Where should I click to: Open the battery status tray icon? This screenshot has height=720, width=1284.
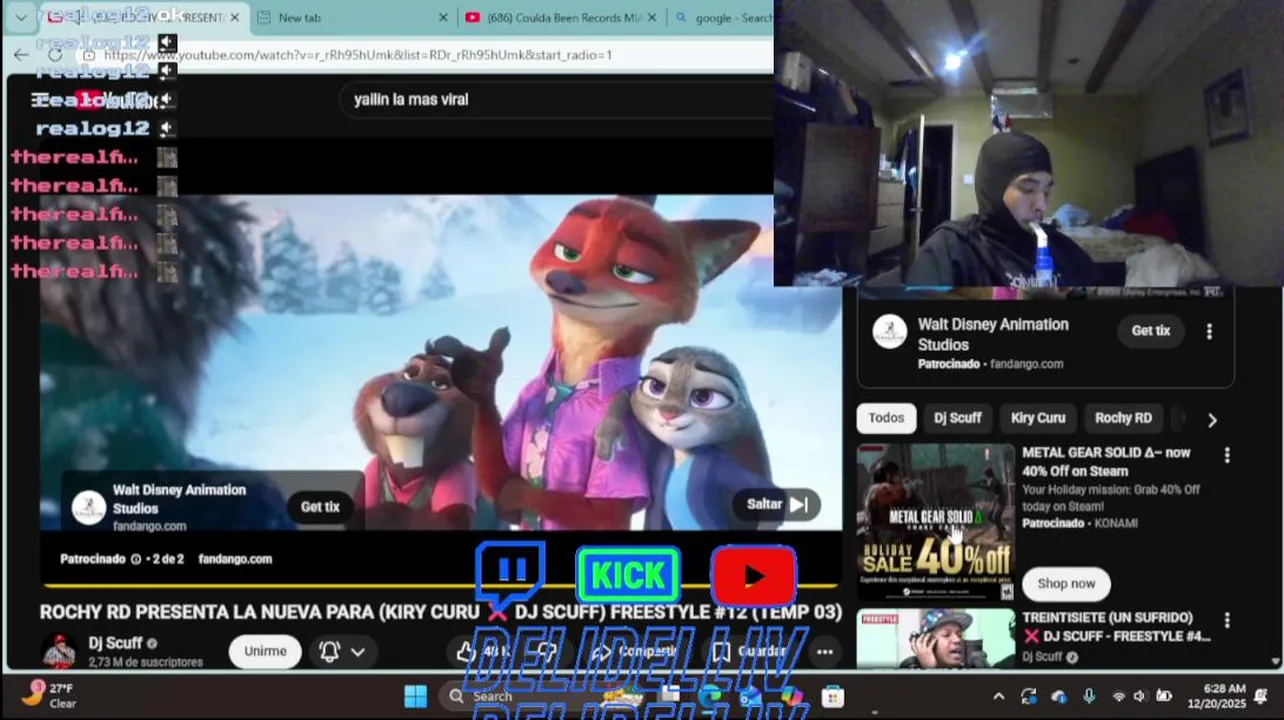[x=1164, y=697]
